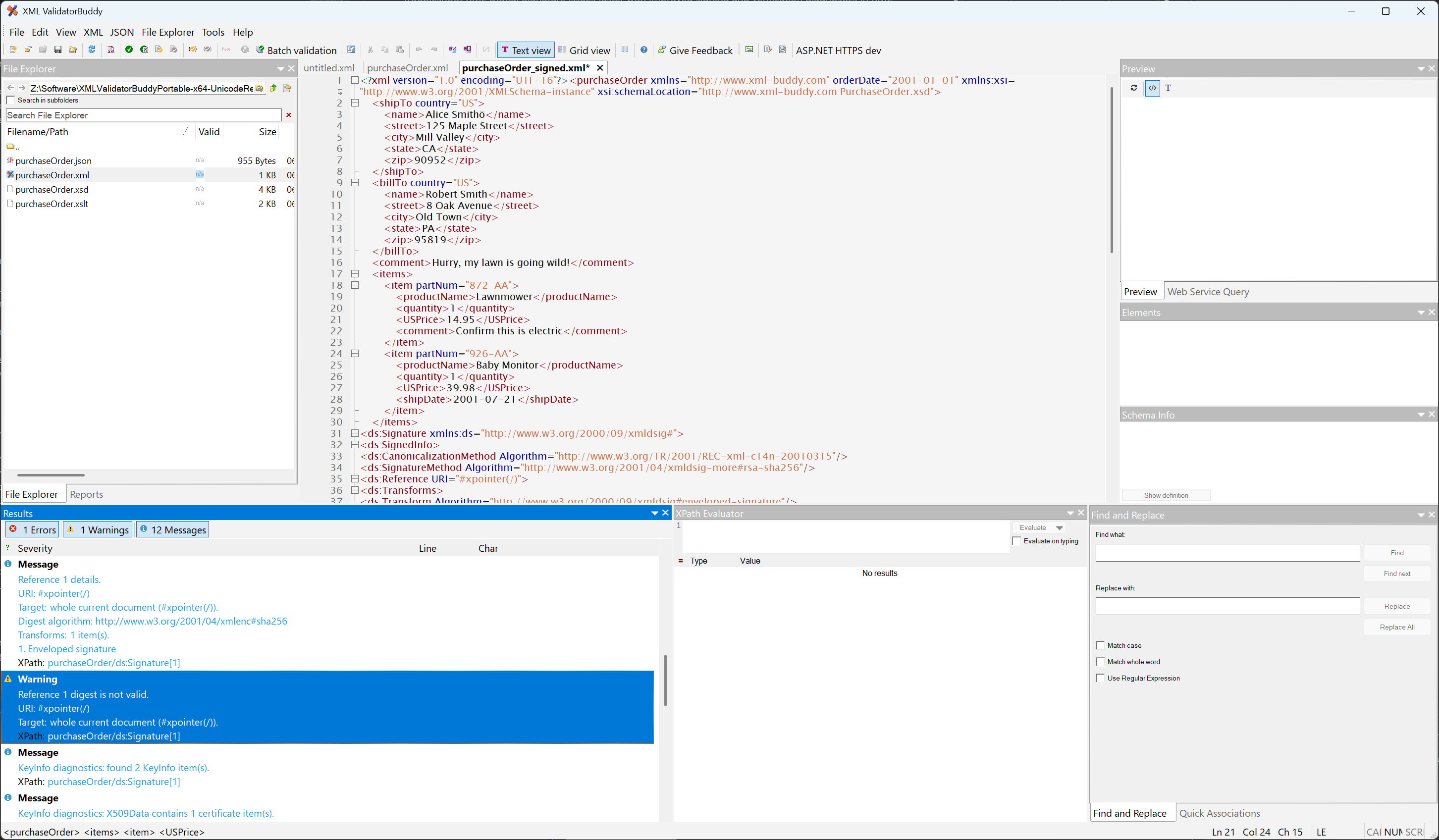The width and height of the screenshot is (1439, 840).
Task: Click the Save (floppy disk) toolbar icon
Action: click(57, 50)
